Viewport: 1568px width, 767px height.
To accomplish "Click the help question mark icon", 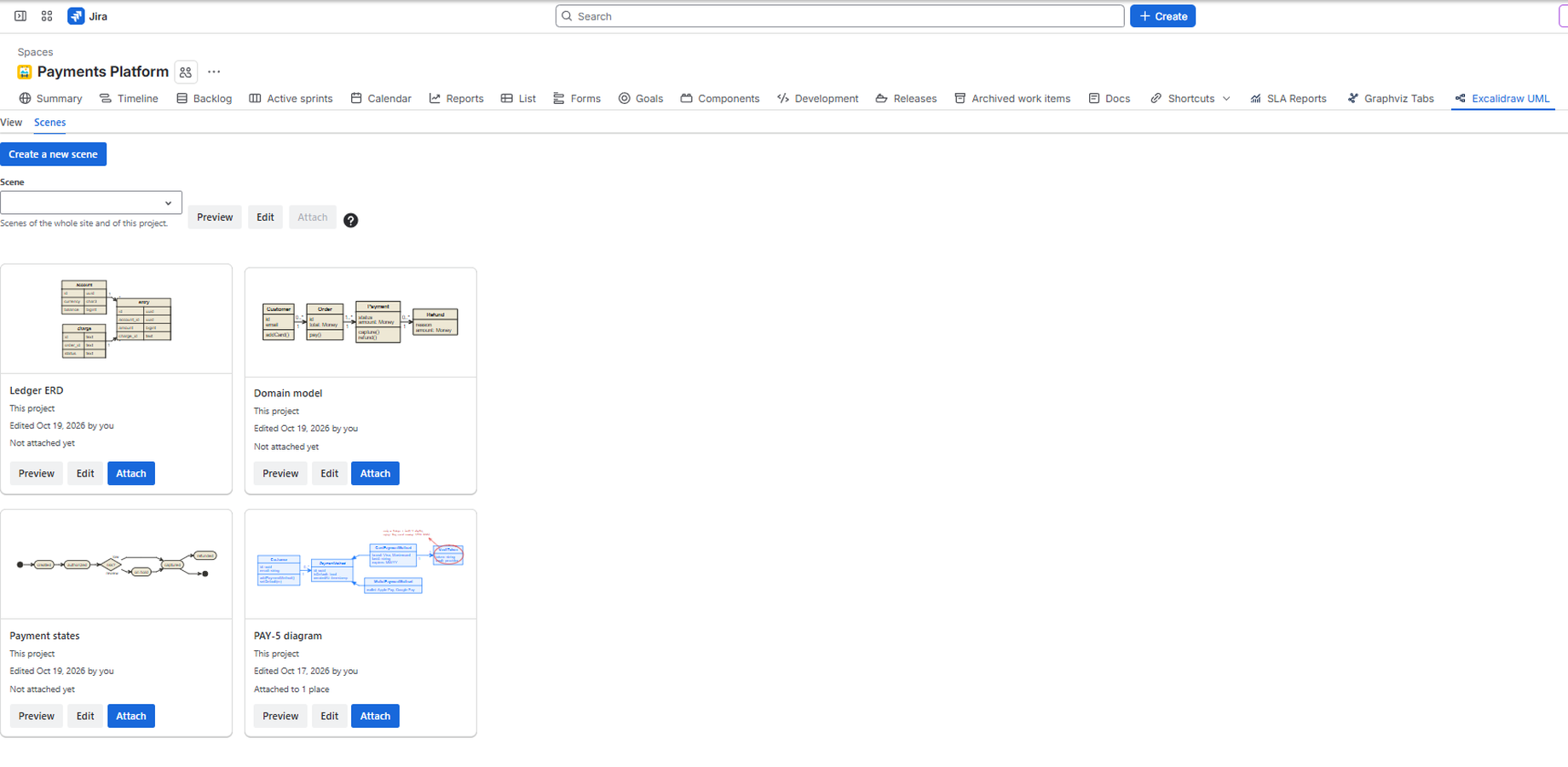I will pyautogui.click(x=350, y=220).
